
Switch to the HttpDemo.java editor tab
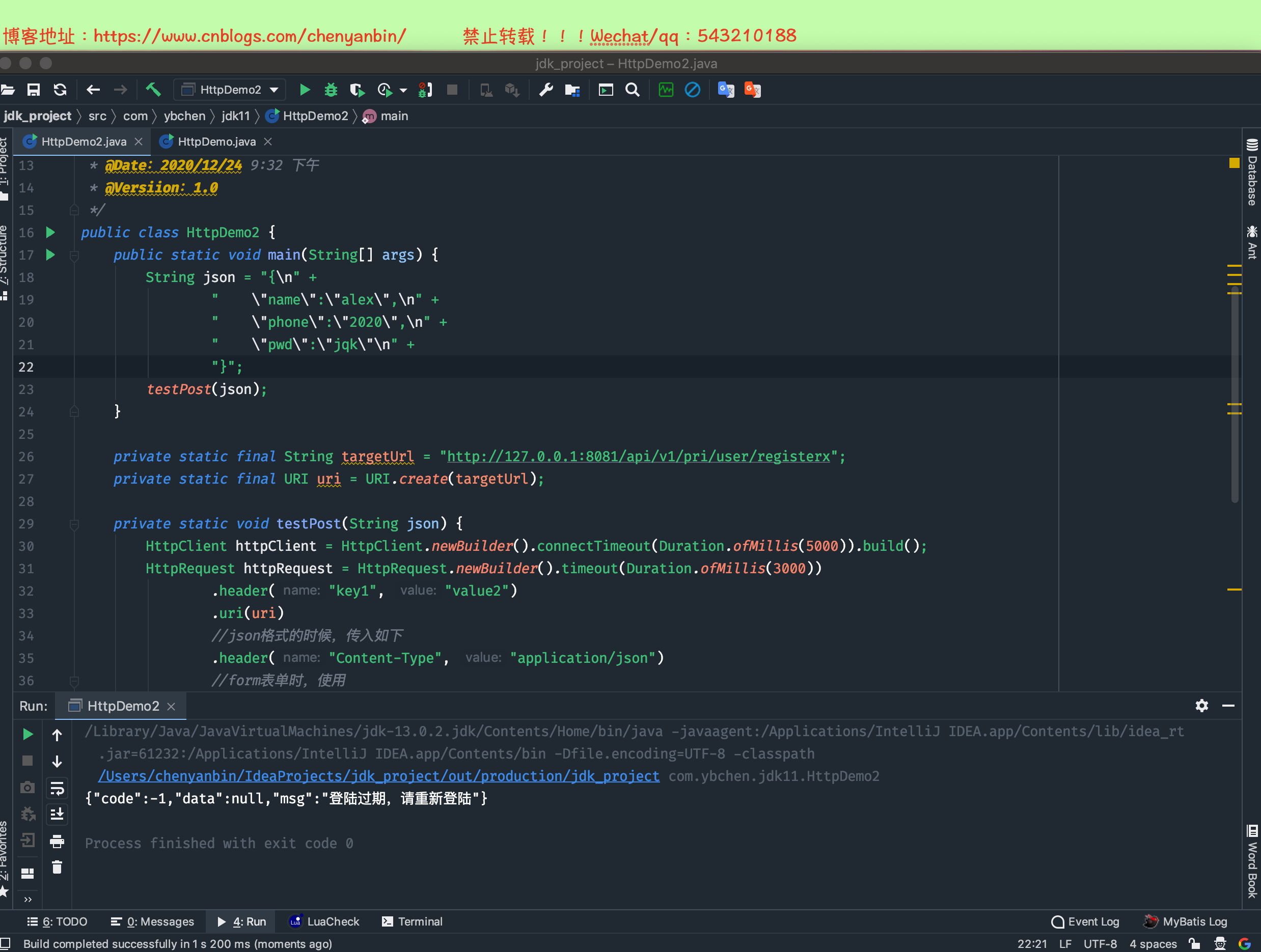point(216,142)
